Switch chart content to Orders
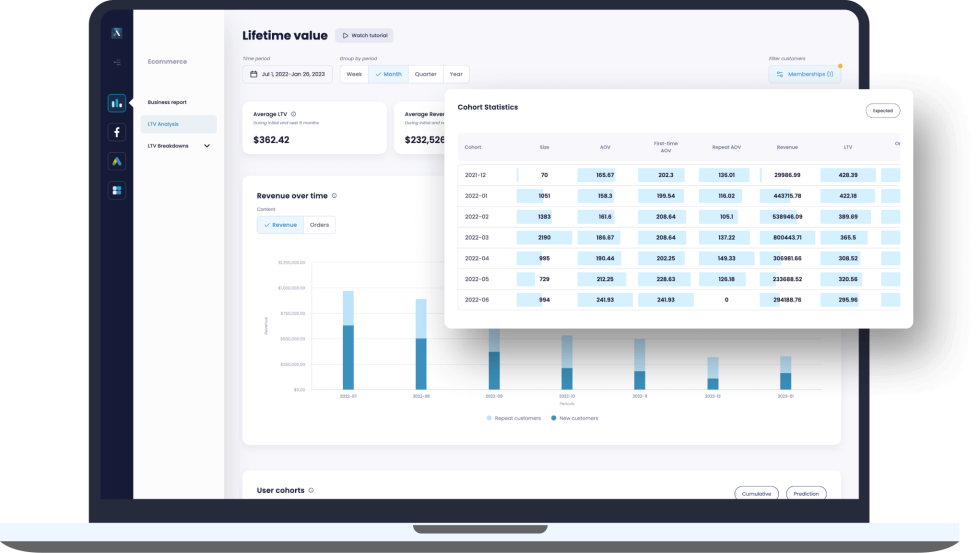 click(319, 225)
